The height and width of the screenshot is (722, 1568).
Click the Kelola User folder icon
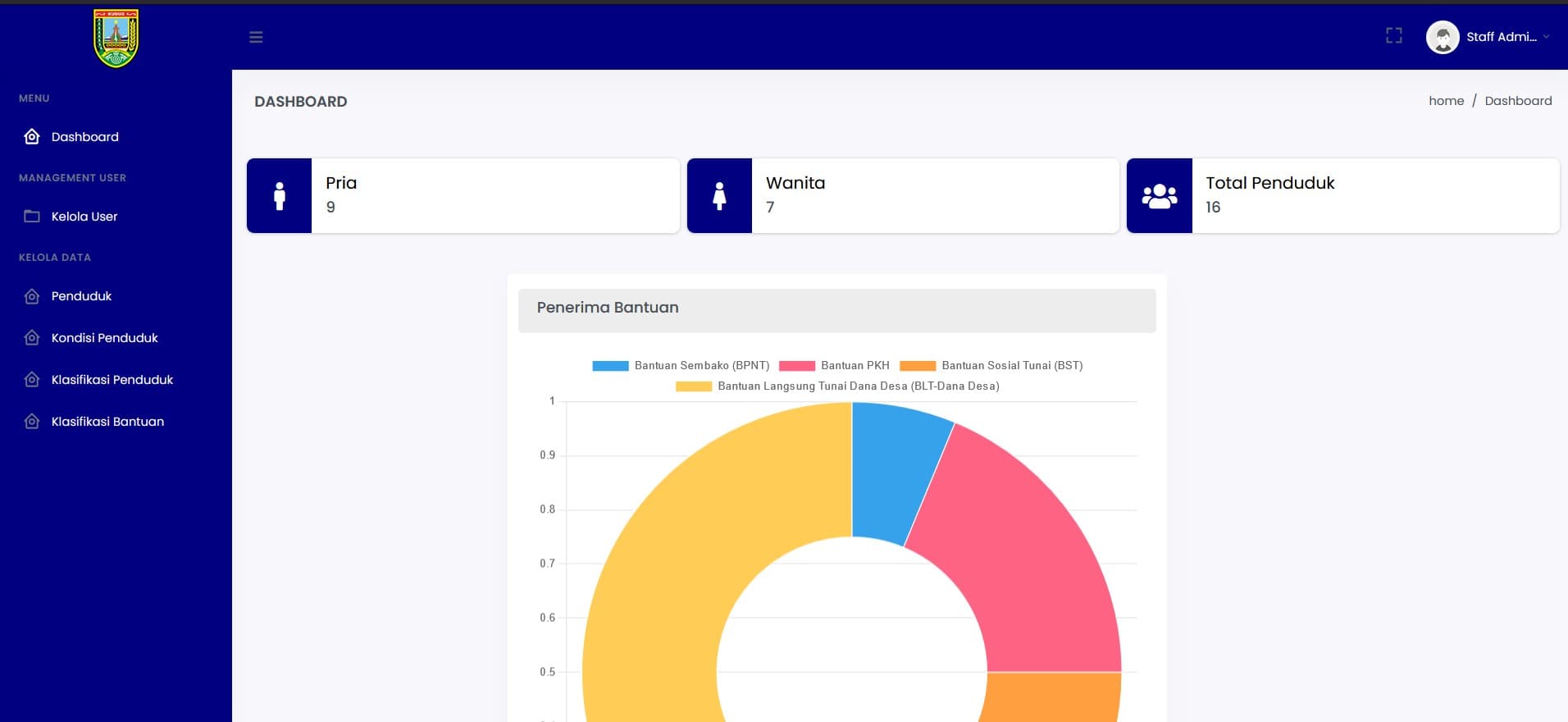tap(32, 216)
